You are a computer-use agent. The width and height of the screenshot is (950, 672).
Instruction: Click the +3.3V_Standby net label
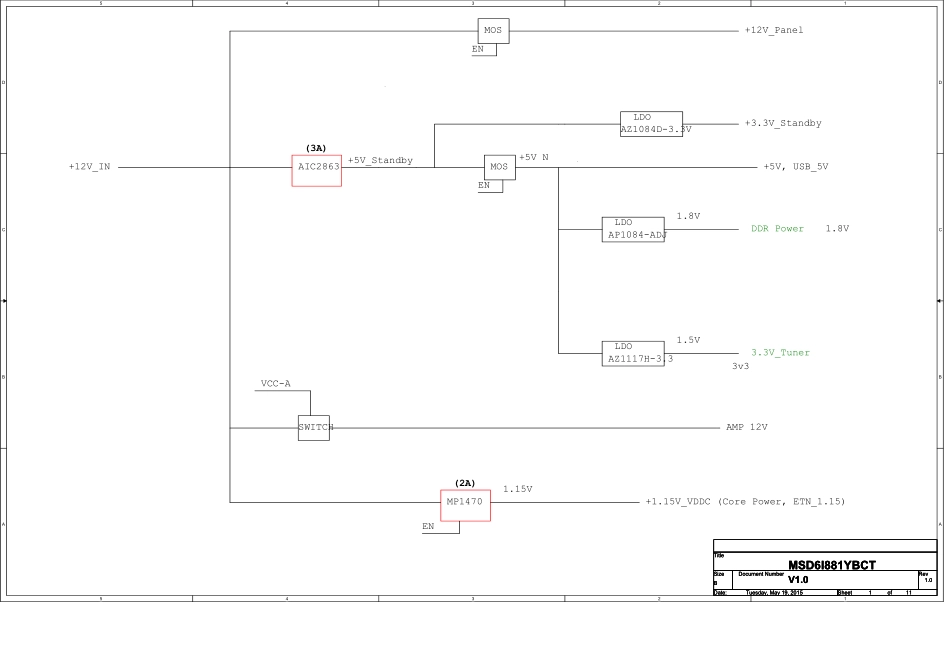click(x=783, y=123)
